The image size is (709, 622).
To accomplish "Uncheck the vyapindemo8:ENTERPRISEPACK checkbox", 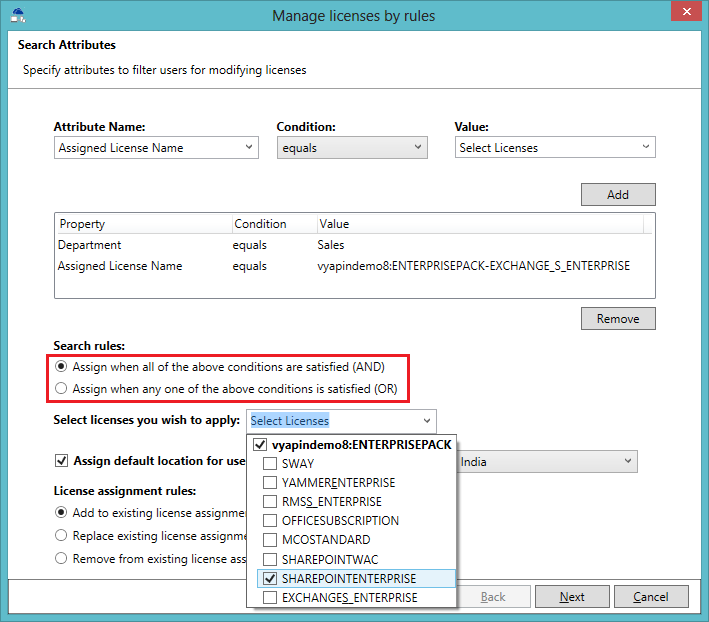I will (x=260, y=444).
